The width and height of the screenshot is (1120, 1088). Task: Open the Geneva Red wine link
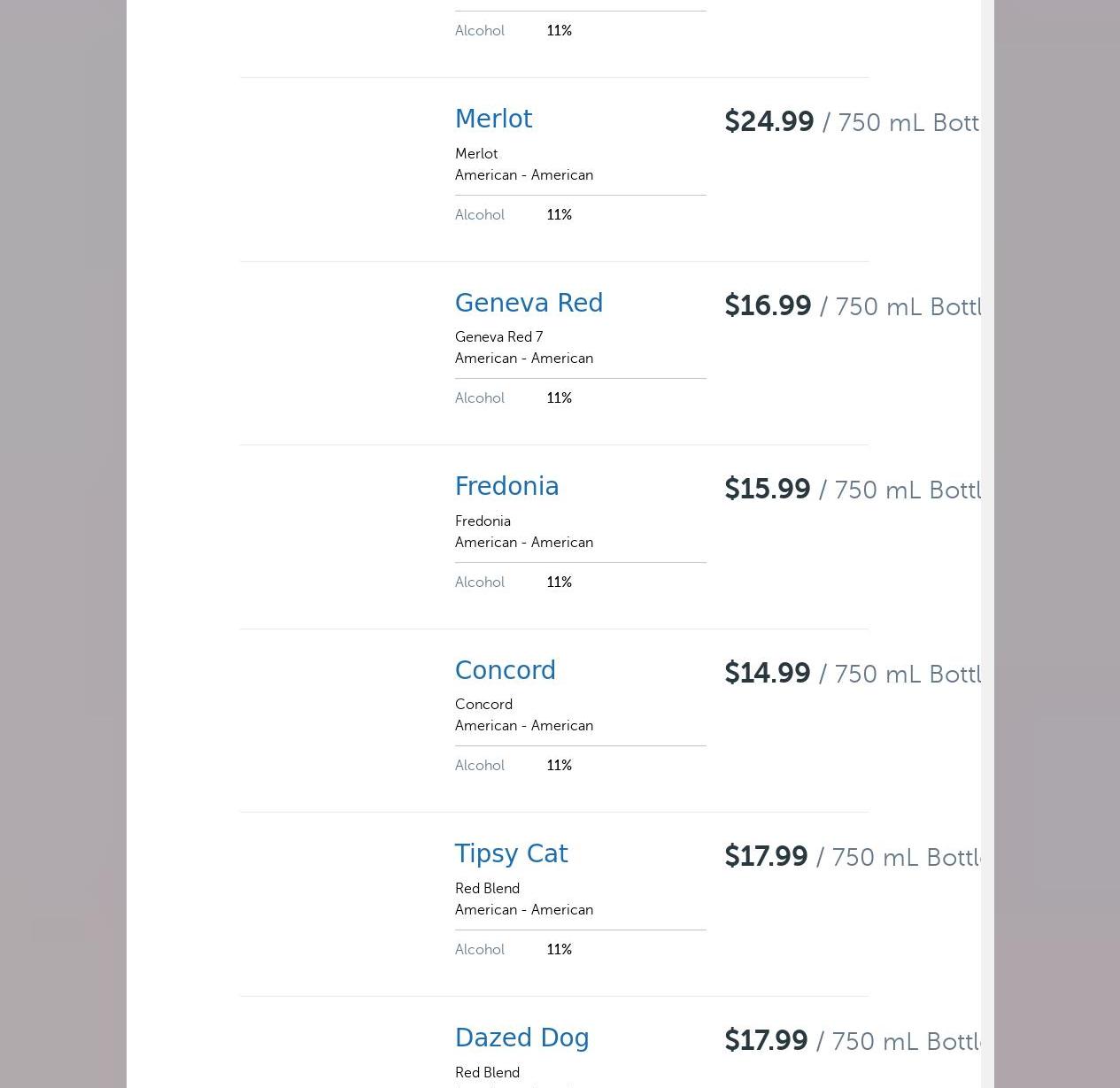point(529,304)
